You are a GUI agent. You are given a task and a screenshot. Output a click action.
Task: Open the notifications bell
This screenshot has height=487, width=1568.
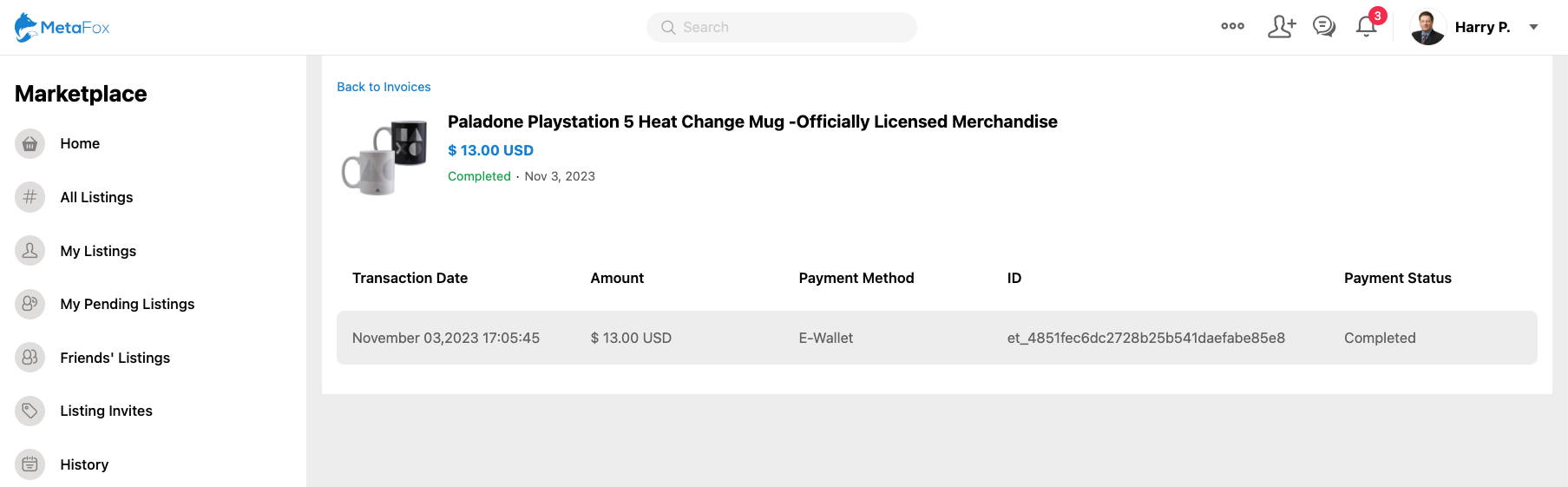click(1366, 27)
